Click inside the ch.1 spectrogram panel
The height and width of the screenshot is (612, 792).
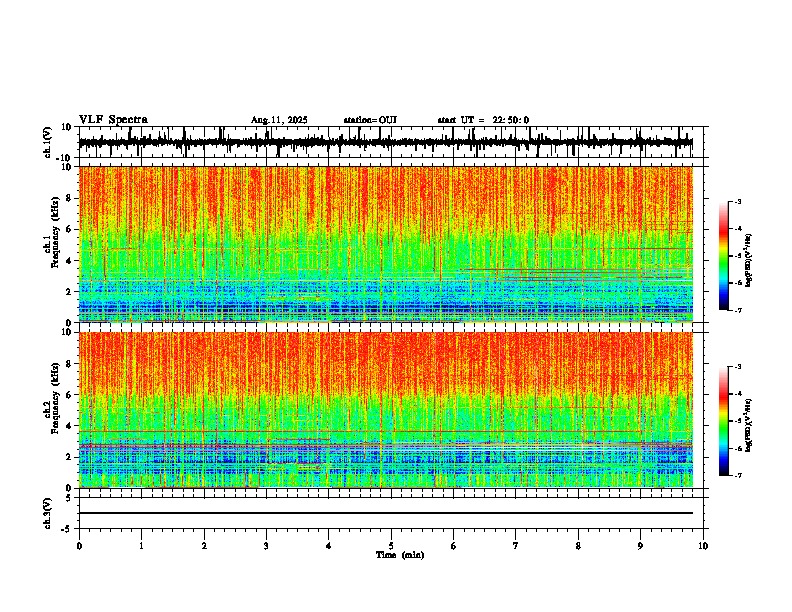386,244
